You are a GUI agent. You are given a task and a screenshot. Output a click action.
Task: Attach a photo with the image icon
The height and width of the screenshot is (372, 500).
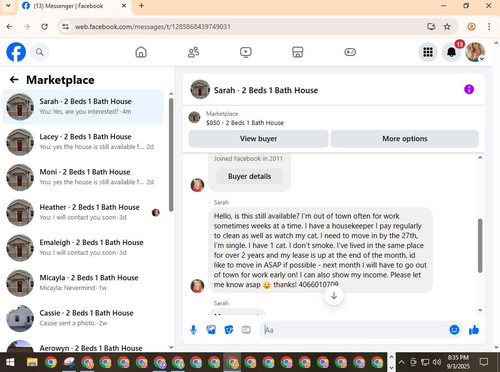211,330
